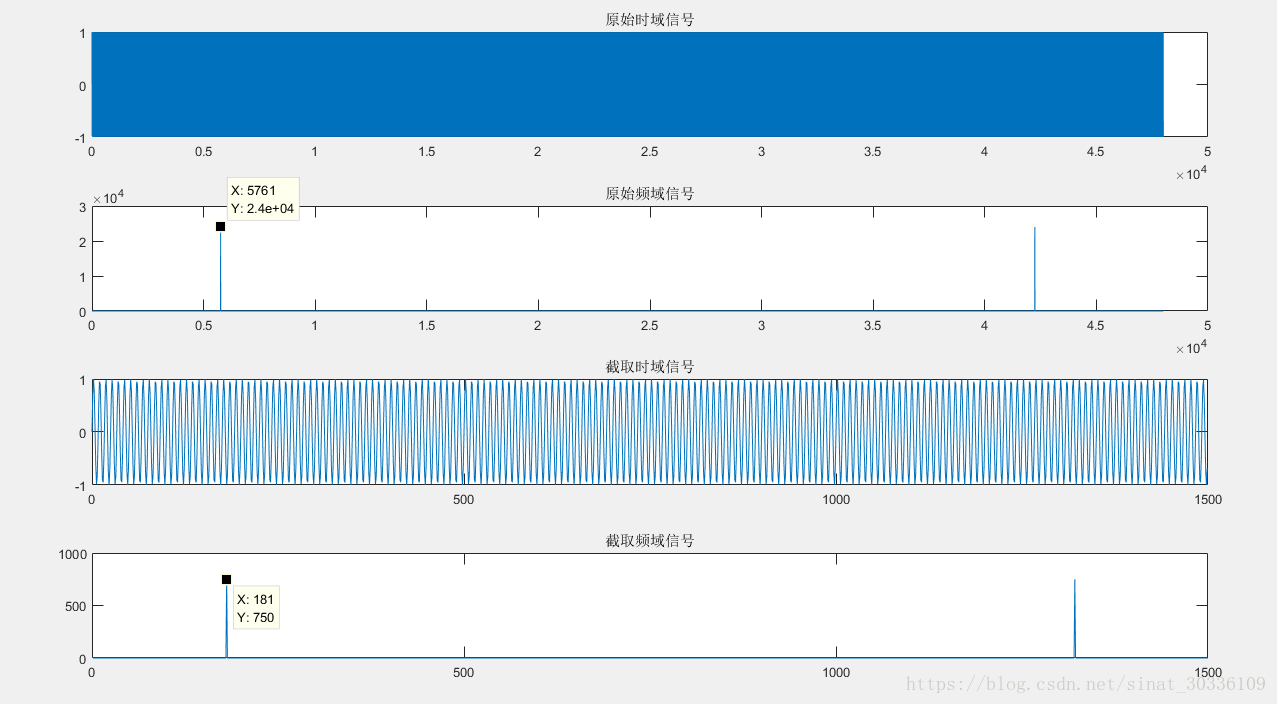Click the 2.5 x-axis tick under 原始时域信号
Image resolution: width=1277 pixels, height=704 pixels.
(x=649, y=152)
